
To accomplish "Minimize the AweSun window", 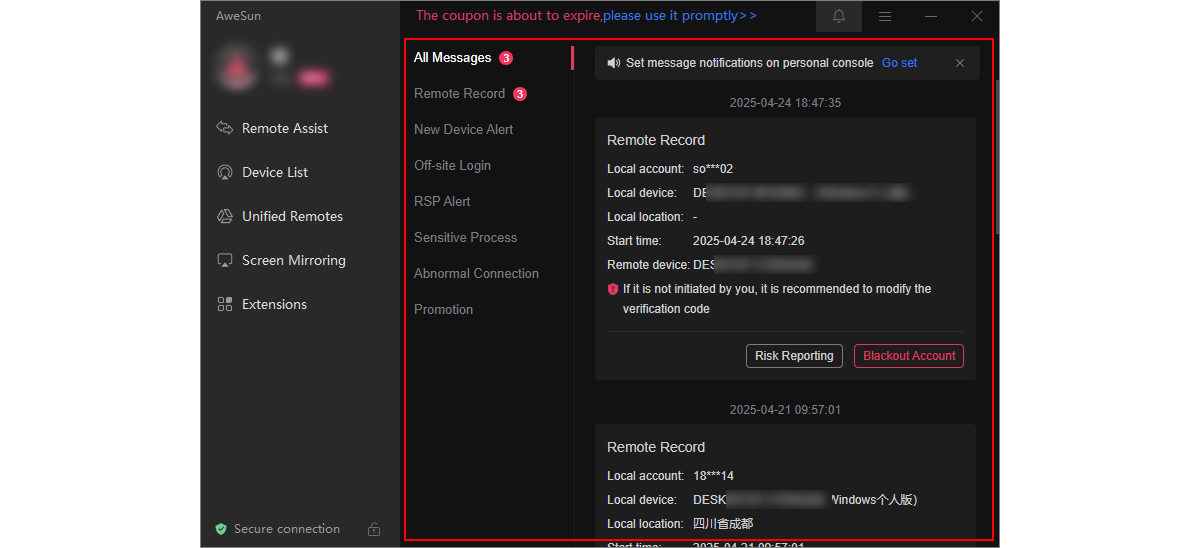I will pos(931,16).
